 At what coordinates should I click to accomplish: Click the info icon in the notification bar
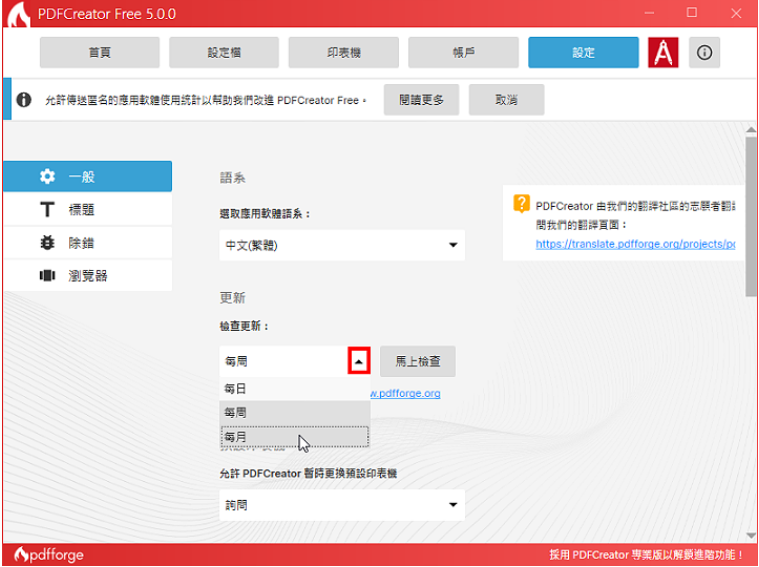(x=24, y=100)
